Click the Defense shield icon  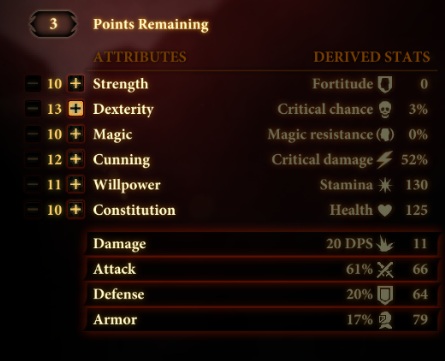coord(385,295)
